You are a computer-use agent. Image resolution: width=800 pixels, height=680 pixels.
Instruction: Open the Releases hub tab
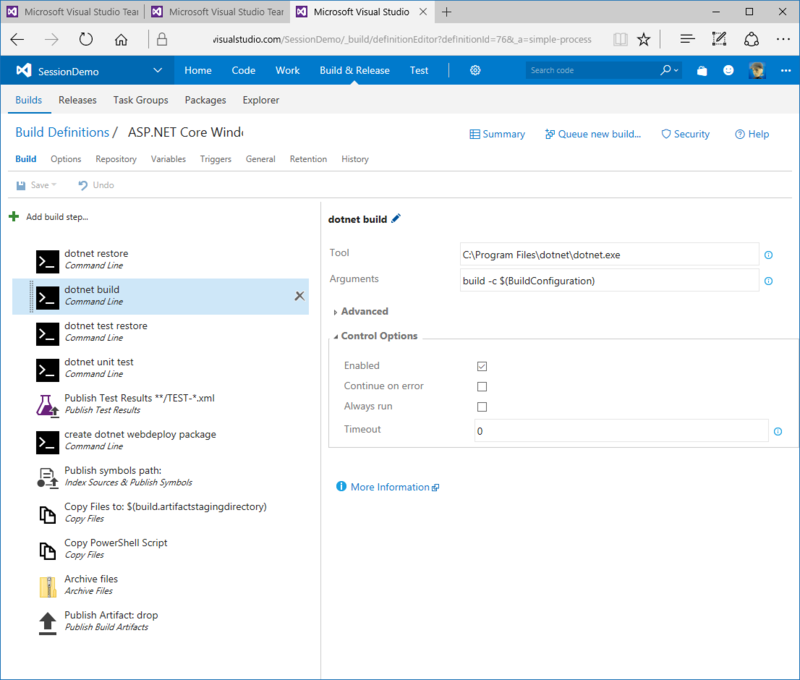78,100
